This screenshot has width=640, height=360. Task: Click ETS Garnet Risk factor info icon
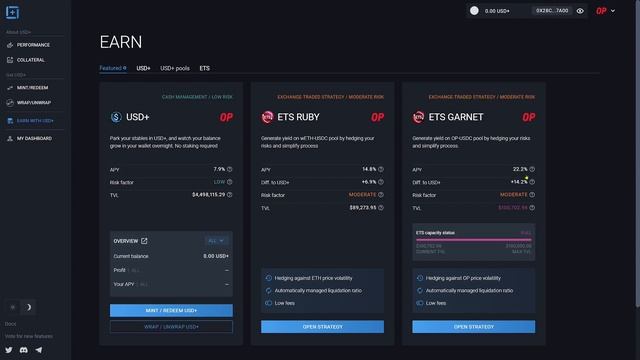point(532,195)
